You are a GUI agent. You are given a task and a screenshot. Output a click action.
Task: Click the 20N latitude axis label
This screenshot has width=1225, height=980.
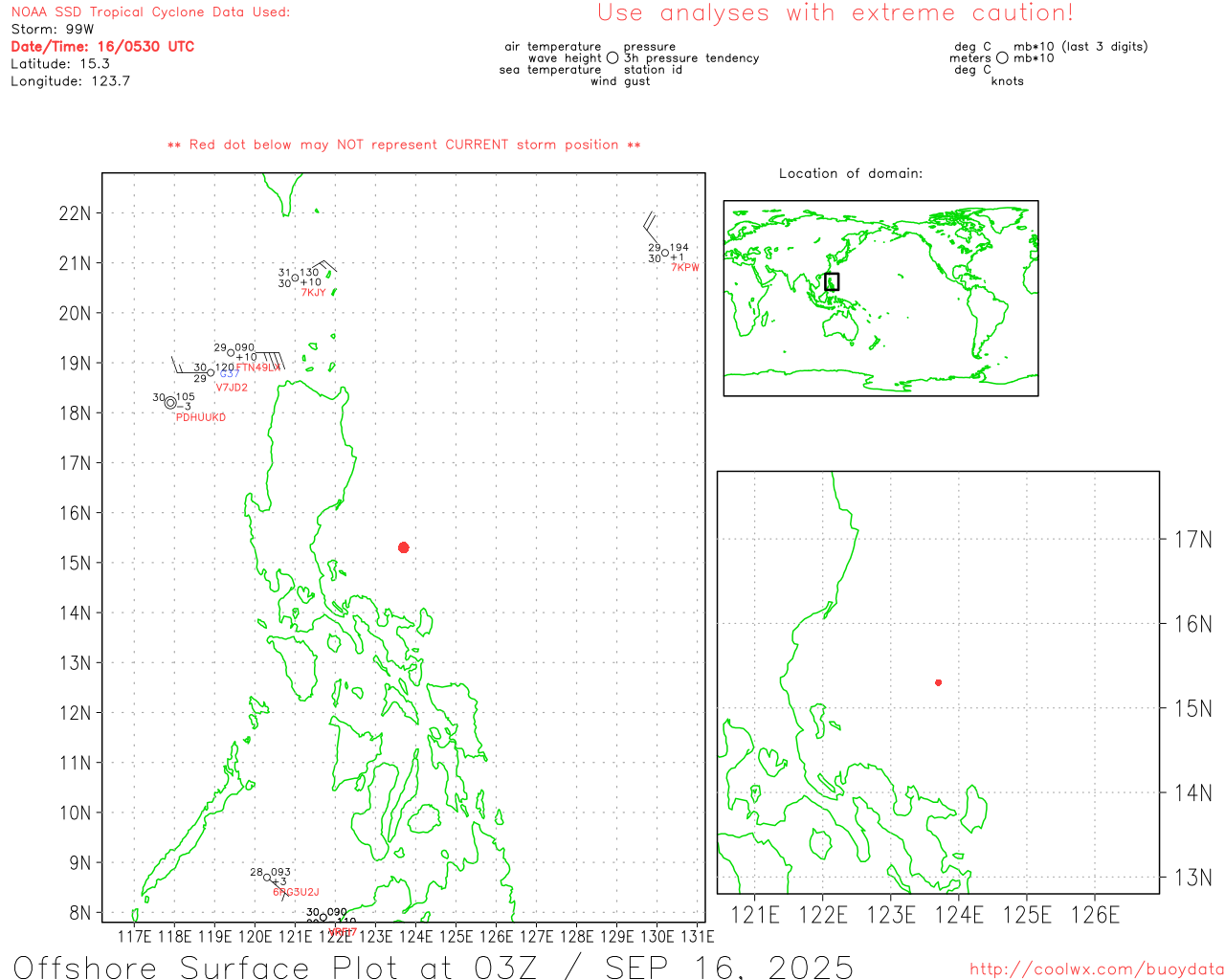tap(75, 314)
